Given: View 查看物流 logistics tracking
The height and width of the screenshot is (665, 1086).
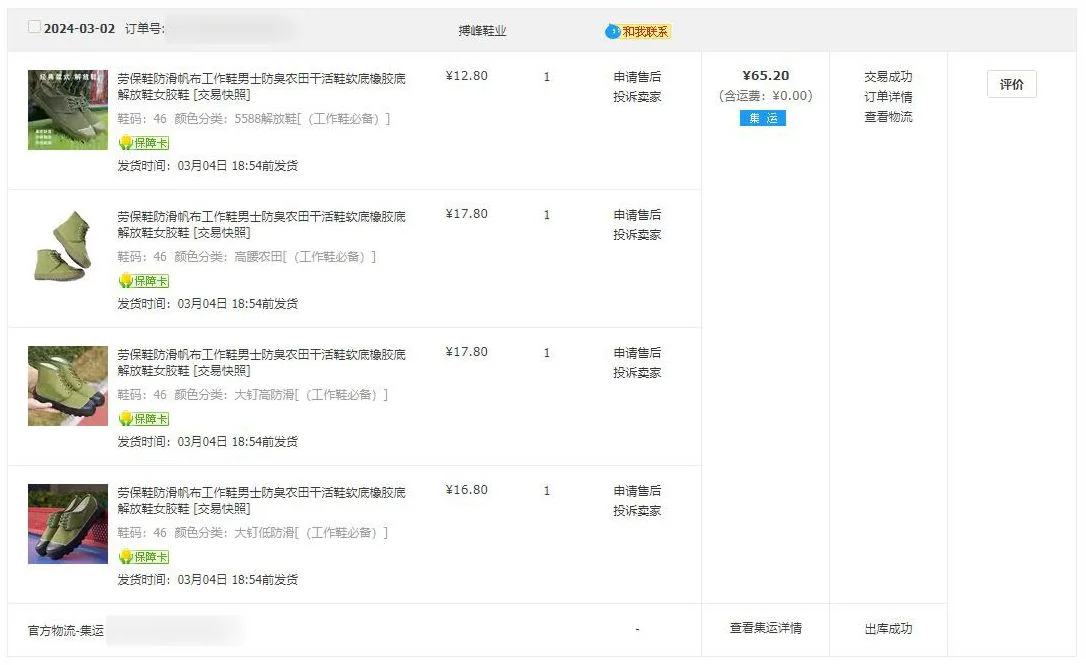Looking at the screenshot, I should (x=888, y=117).
